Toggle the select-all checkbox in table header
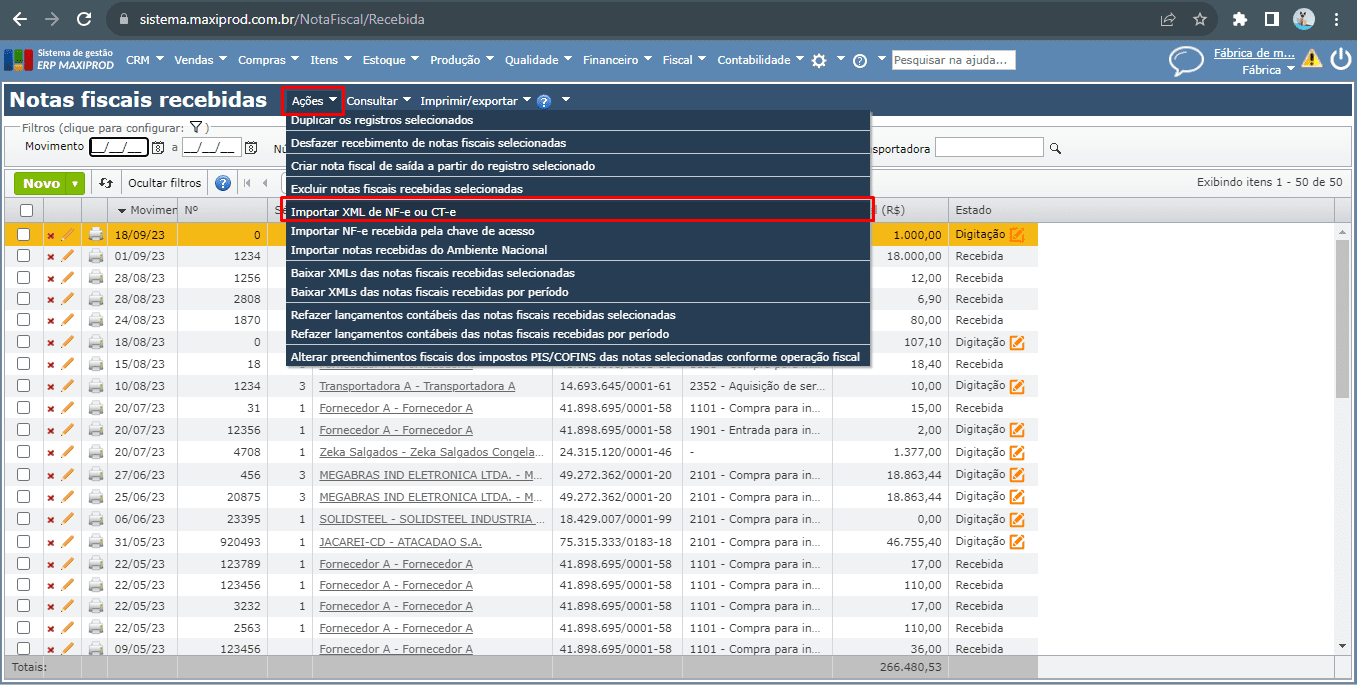This screenshot has height=685, width=1357. point(26,210)
